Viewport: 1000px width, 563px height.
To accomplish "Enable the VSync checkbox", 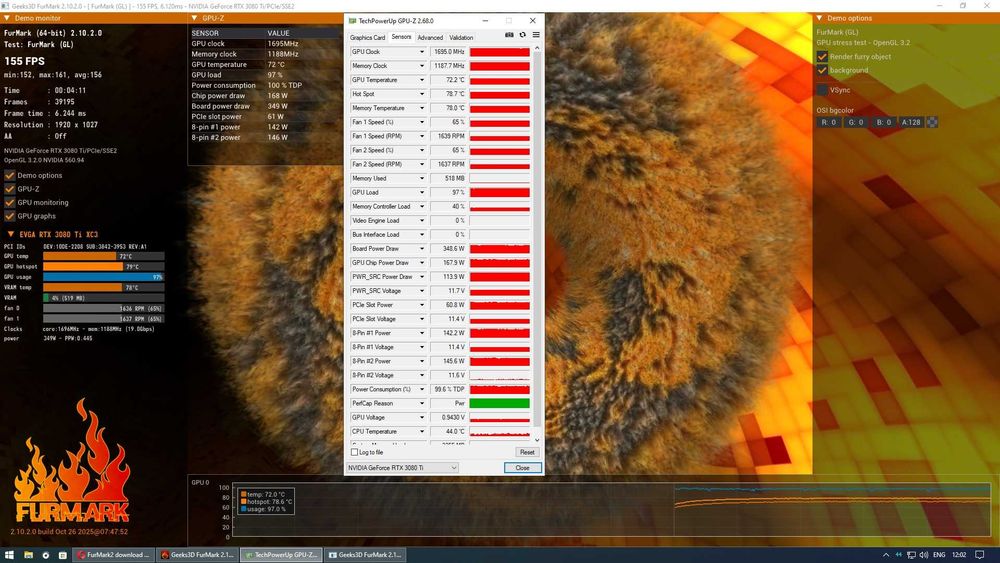I will pos(822,90).
